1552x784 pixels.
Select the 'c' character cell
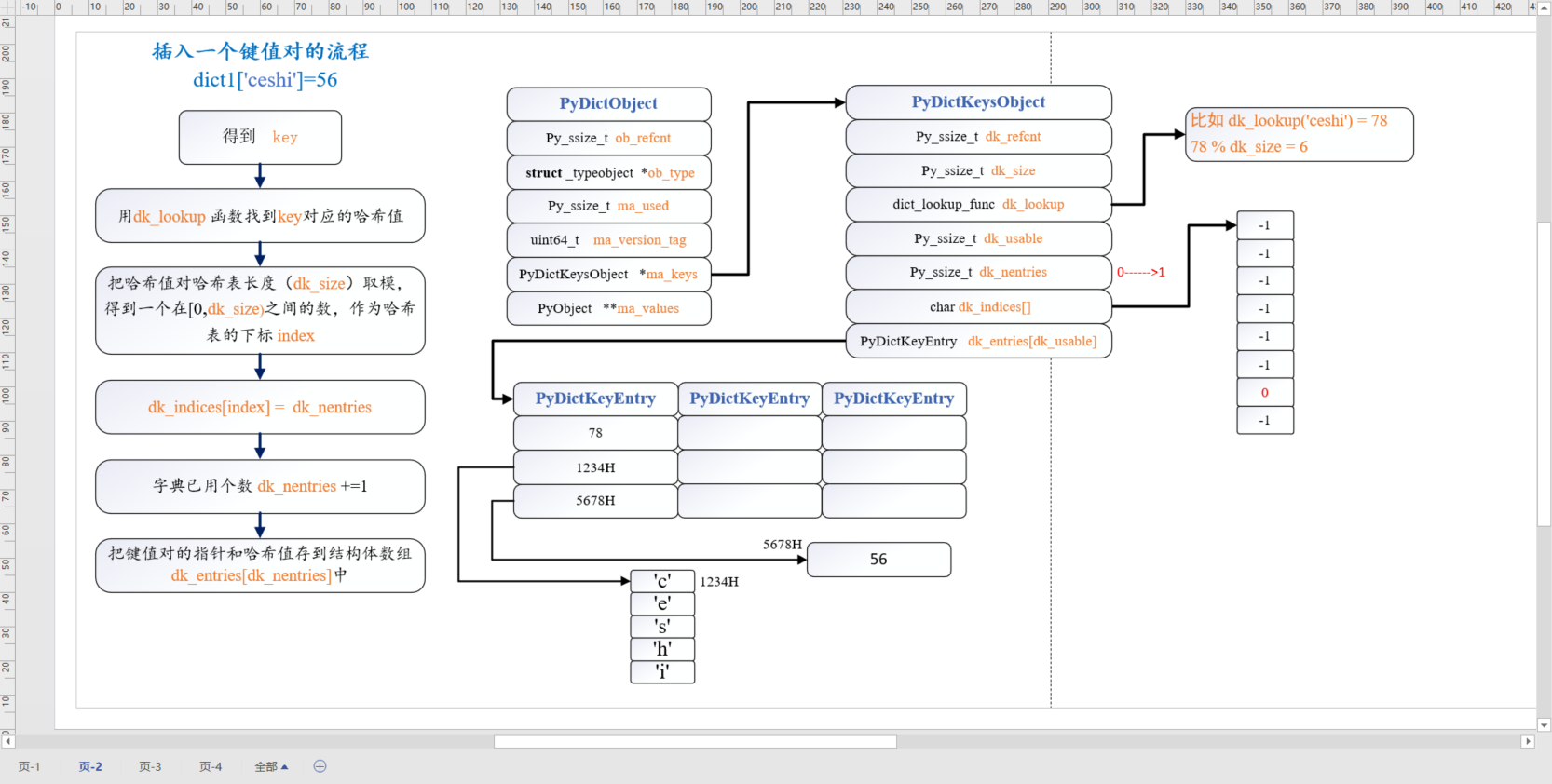click(662, 581)
